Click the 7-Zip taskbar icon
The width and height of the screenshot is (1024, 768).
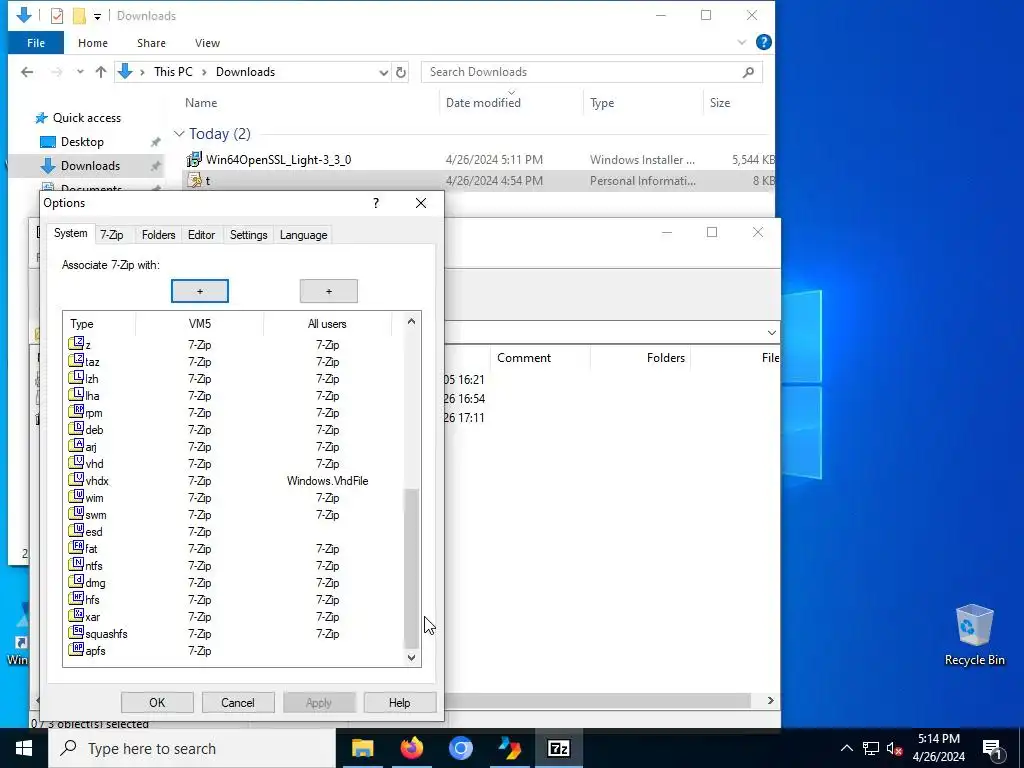(559, 748)
